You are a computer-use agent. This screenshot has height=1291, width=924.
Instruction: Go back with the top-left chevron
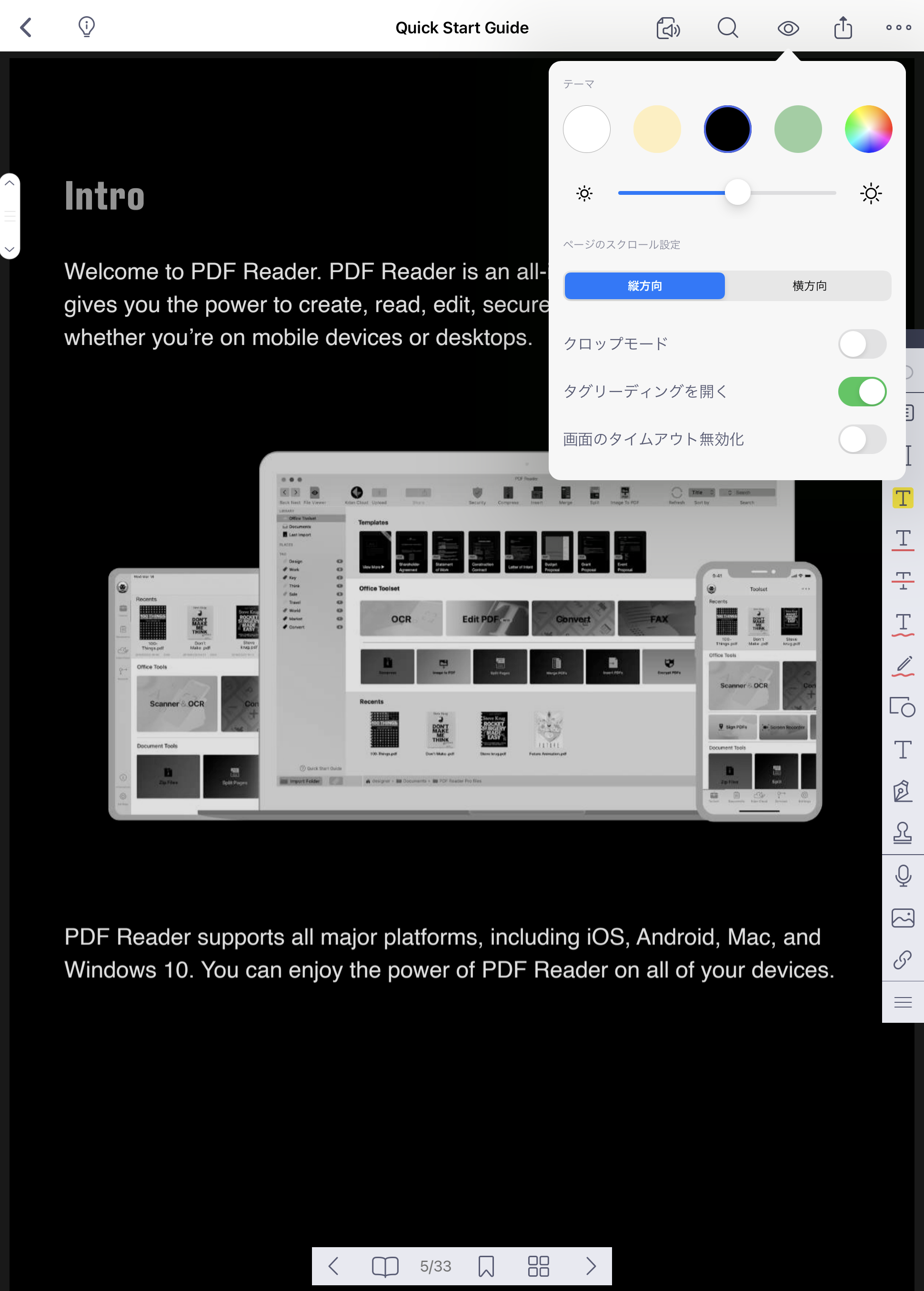[x=26, y=27]
